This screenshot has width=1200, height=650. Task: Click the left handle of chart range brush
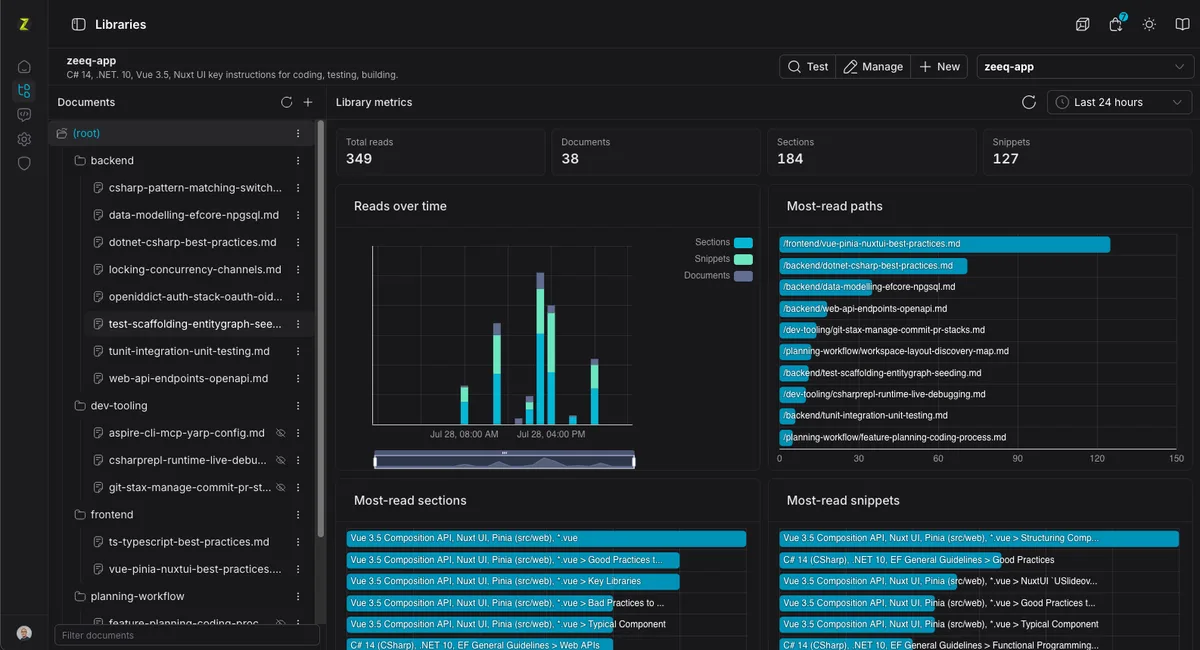[376, 460]
